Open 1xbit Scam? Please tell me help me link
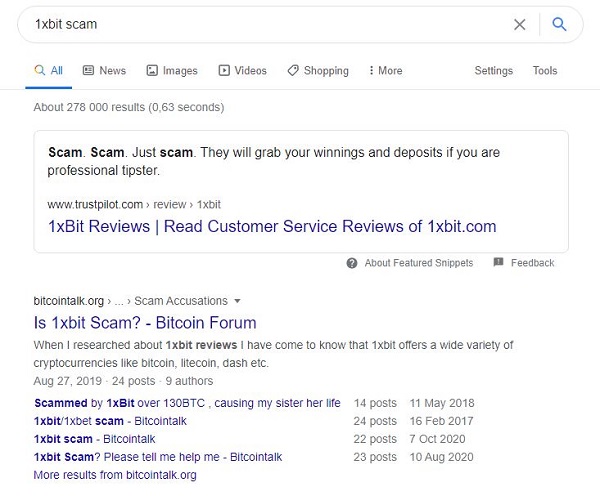The image size is (600, 496). click(158, 457)
